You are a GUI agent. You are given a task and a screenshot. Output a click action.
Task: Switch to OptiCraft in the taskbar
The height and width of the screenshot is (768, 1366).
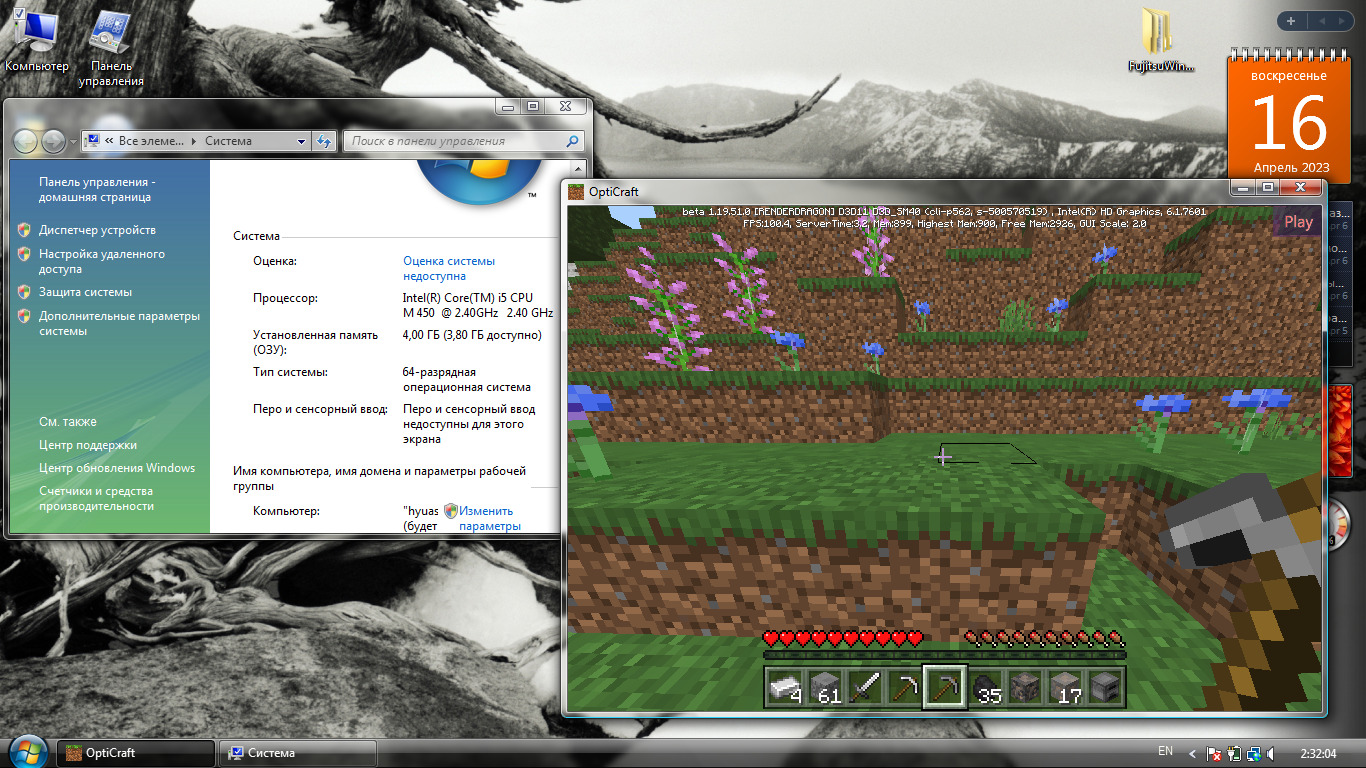(x=136, y=753)
